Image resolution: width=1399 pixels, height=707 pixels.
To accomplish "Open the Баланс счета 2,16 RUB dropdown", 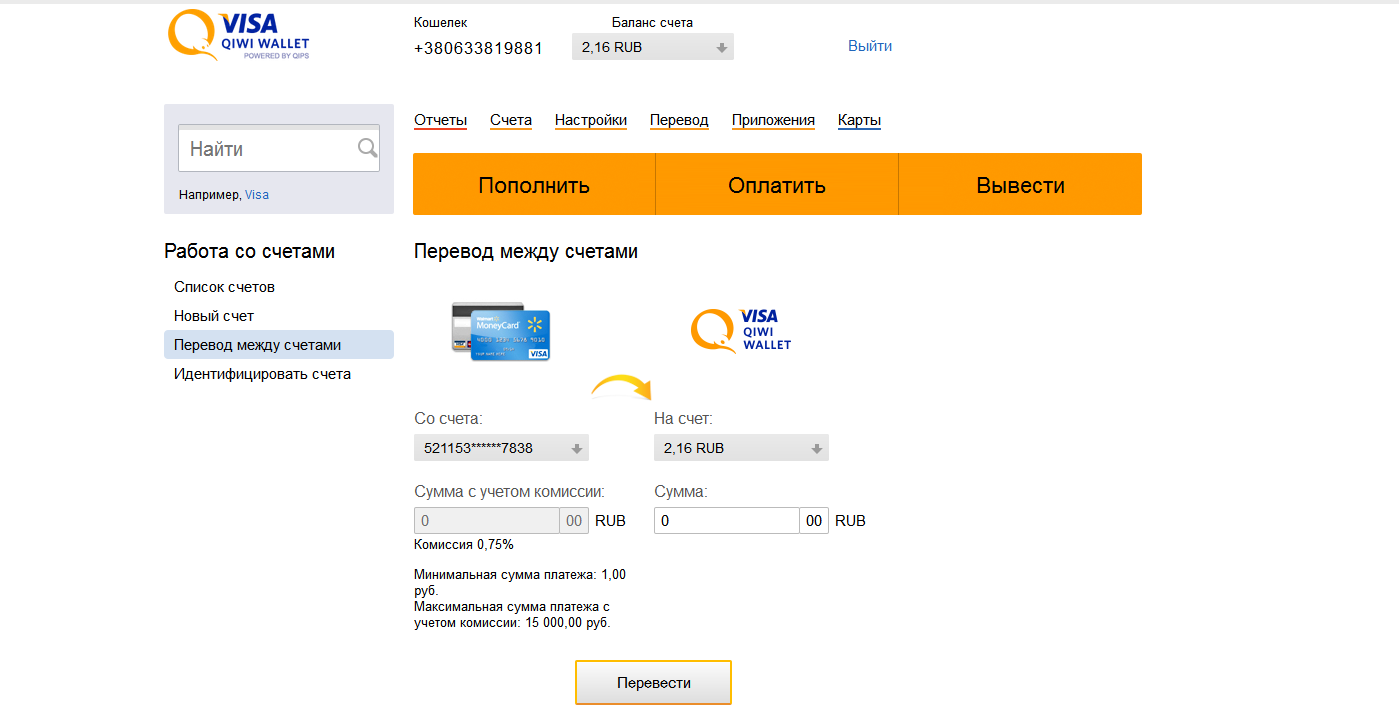I will pyautogui.click(x=653, y=47).
